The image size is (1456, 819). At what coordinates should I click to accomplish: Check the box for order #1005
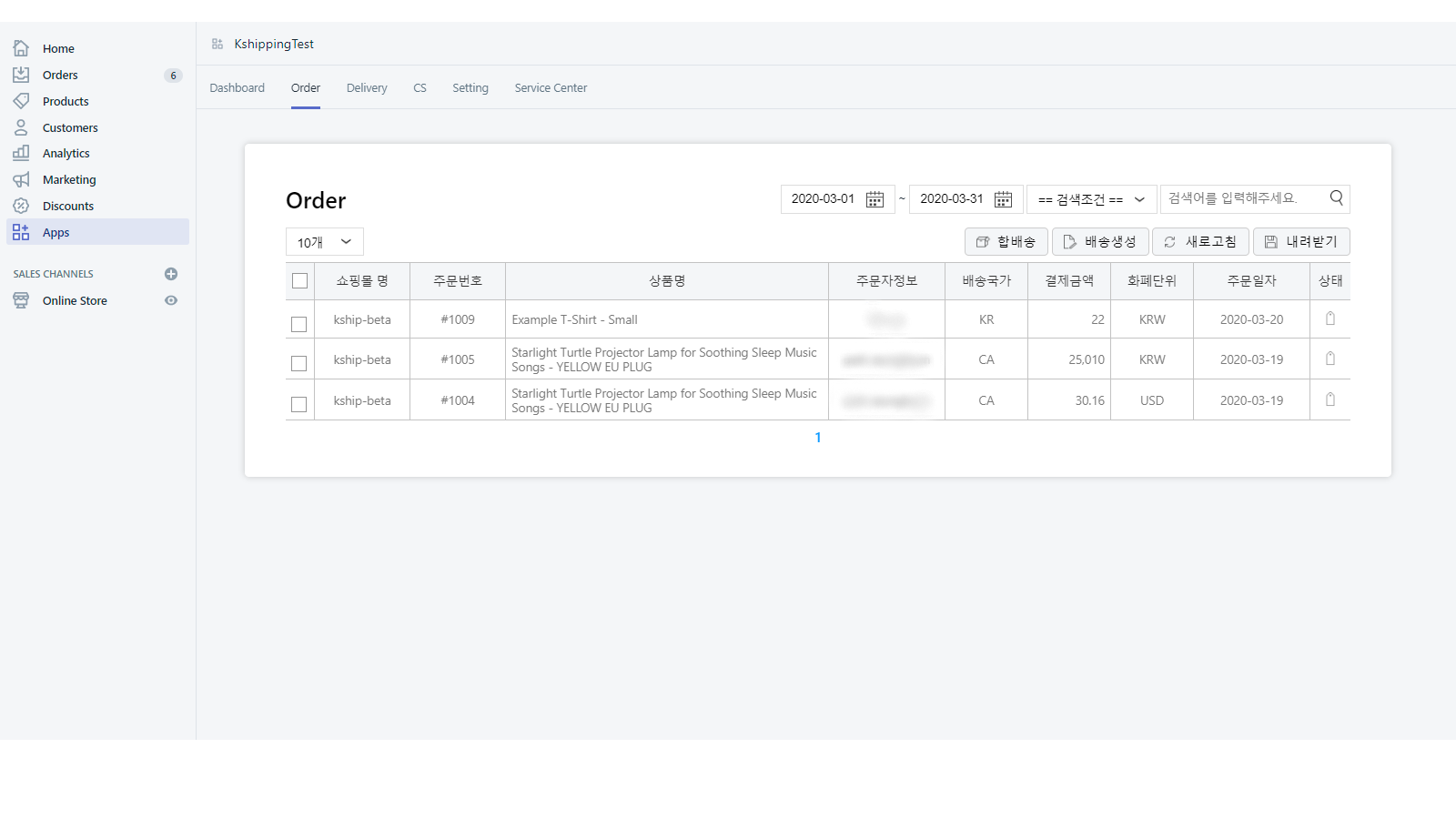(298, 363)
